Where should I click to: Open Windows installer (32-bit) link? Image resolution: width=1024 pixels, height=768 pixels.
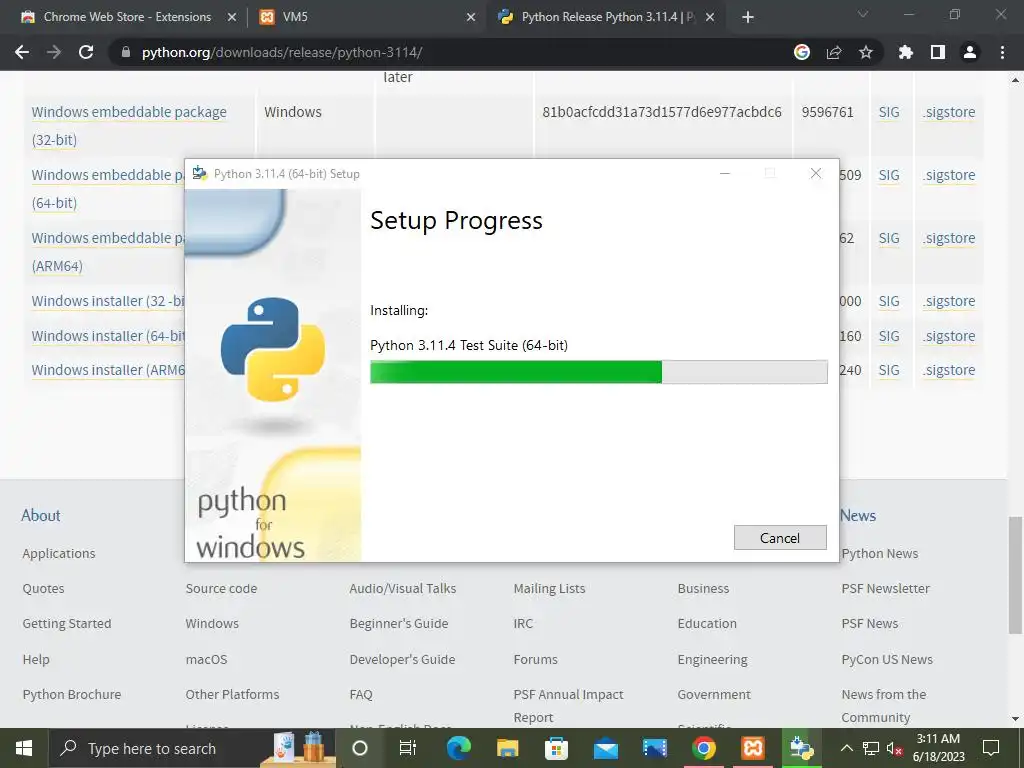pyautogui.click(x=108, y=301)
